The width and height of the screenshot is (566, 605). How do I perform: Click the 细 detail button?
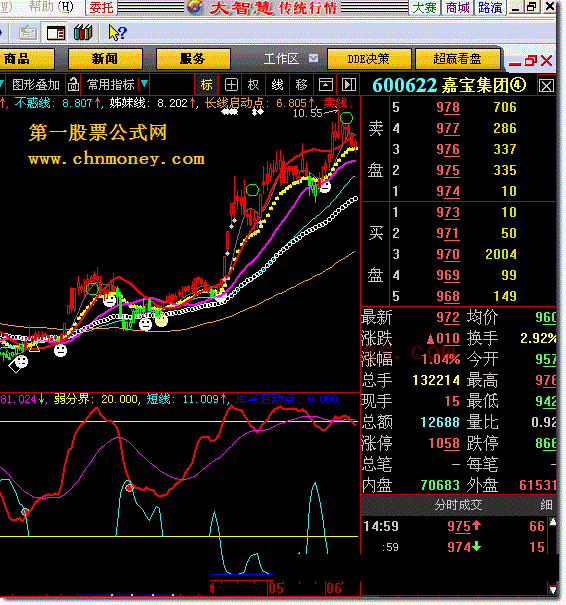(x=546, y=505)
